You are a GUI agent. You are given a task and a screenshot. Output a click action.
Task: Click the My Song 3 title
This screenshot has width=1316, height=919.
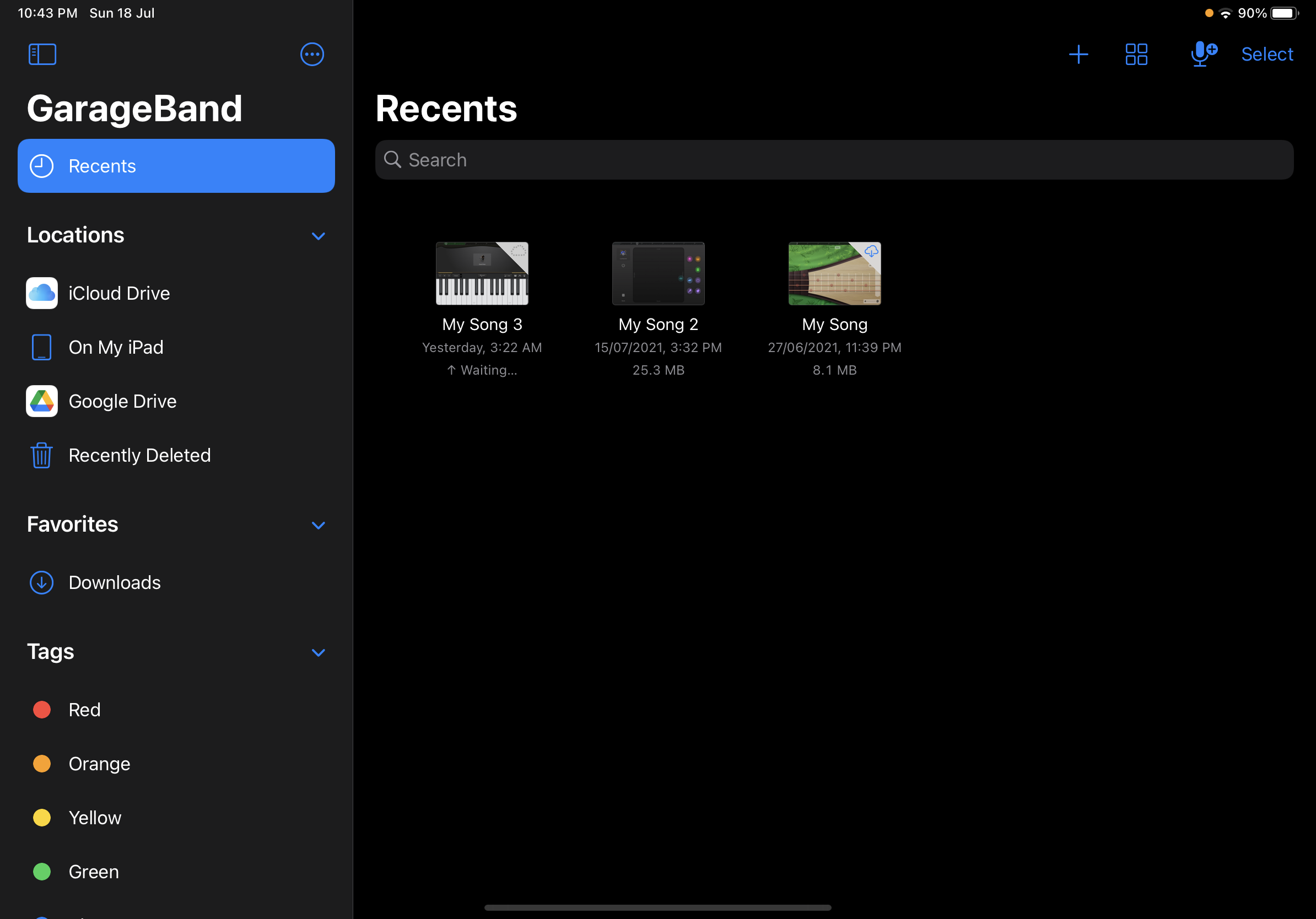[482, 325]
